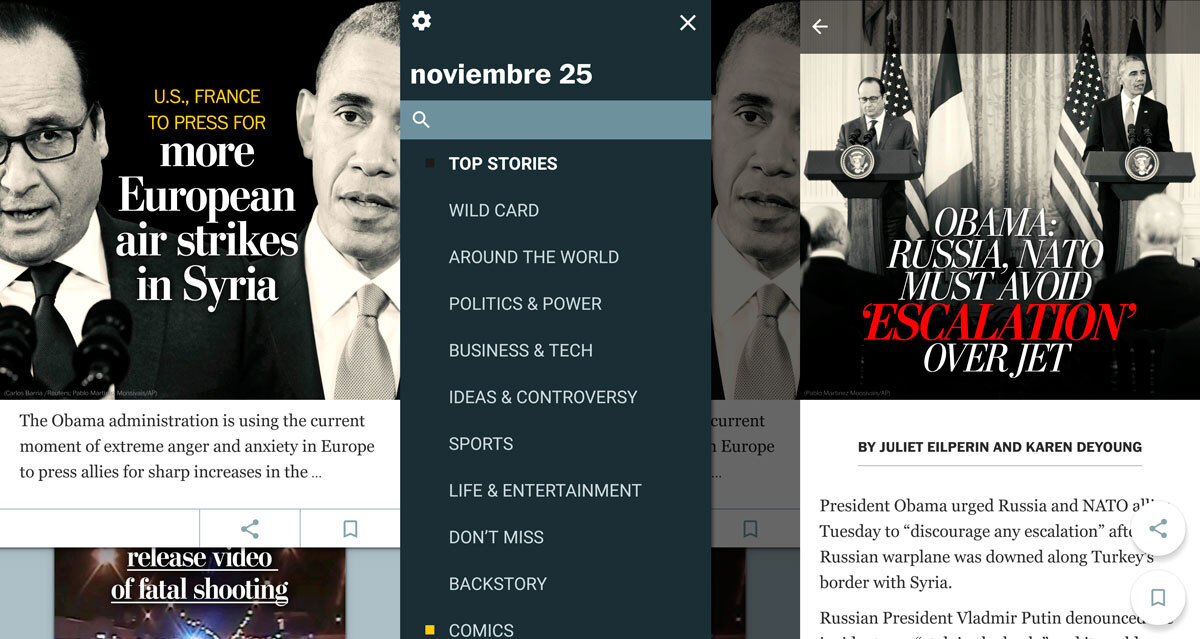Open the Comics section
This screenshot has width=1200, height=639.
[481, 630]
